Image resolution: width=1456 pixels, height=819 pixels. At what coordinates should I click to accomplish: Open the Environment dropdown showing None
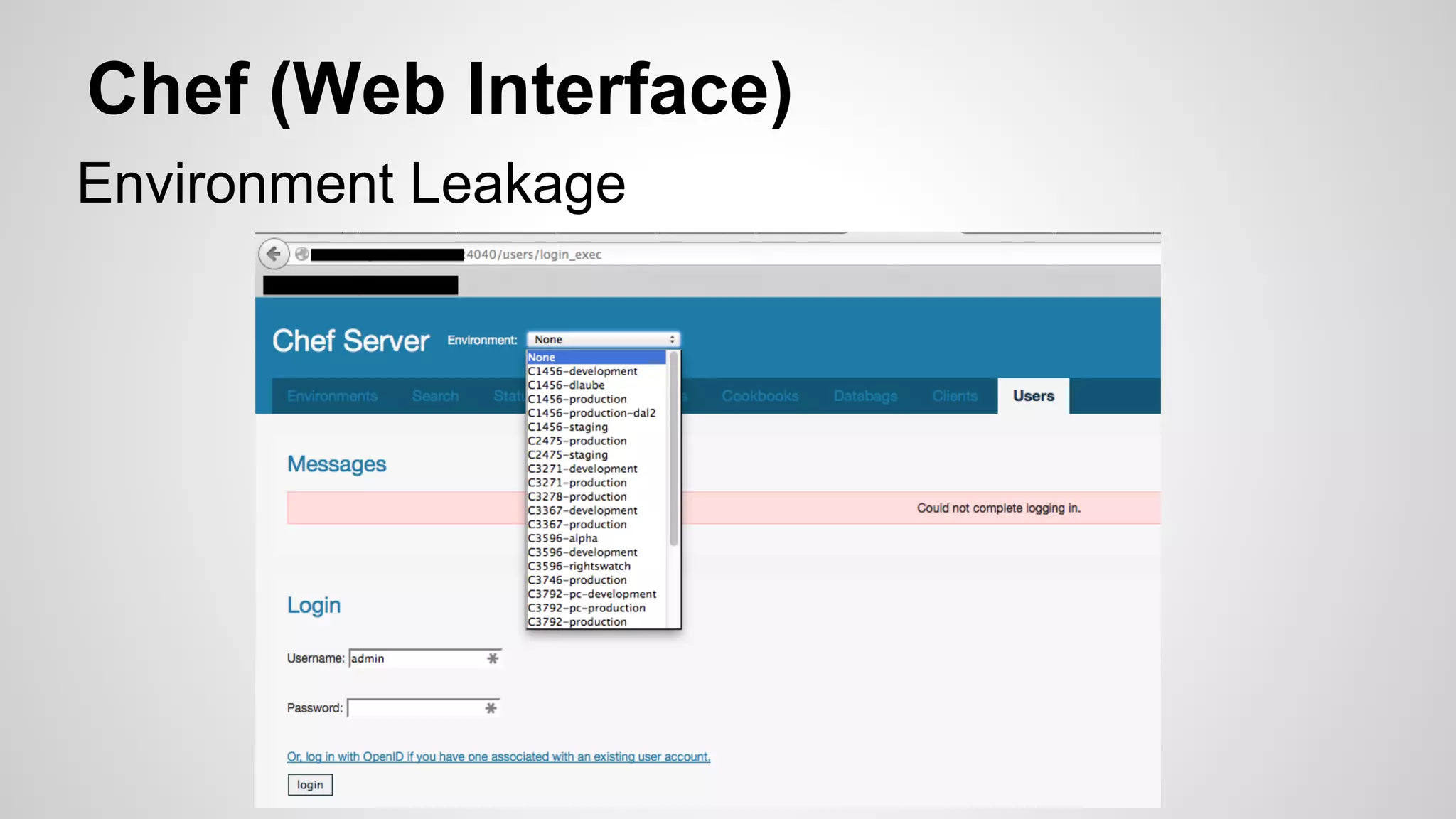pyautogui.click(x=603, y=340)
